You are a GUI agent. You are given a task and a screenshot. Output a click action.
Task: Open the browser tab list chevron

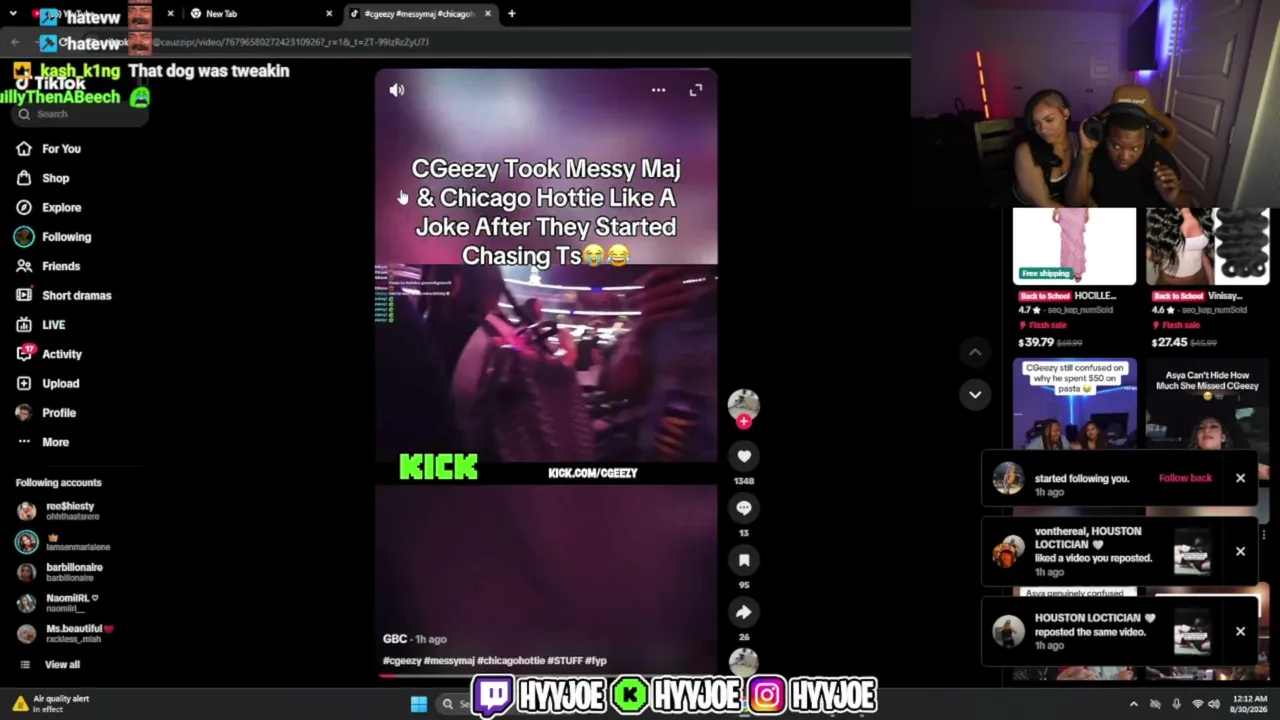(x=15, y=14)
